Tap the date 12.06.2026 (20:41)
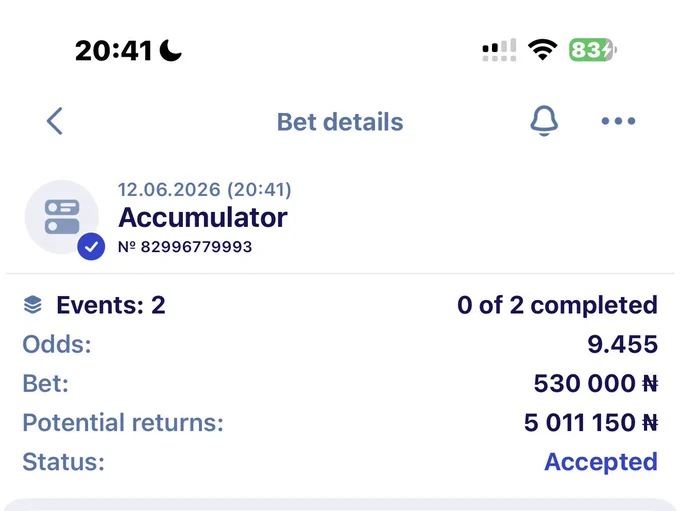This screenshot has width=680, height=511. pos(205,190)
